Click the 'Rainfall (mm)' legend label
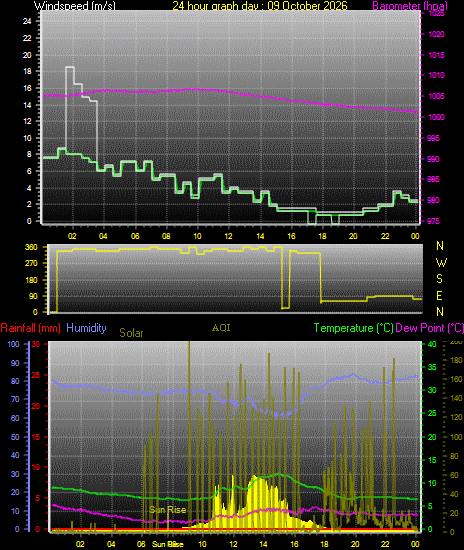Screen dimensions: 464x550 [31, 328]
